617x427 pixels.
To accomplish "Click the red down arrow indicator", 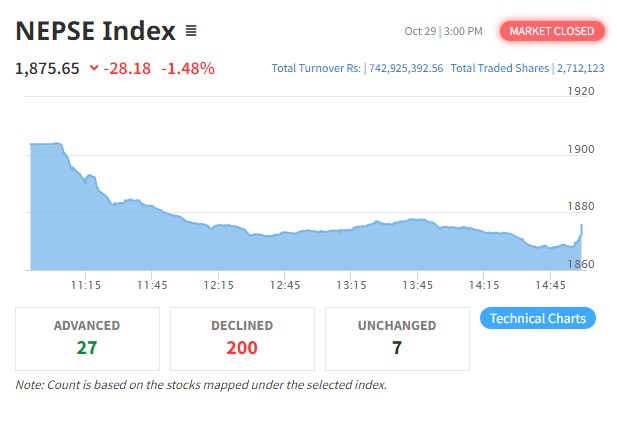I will [94, 69].
